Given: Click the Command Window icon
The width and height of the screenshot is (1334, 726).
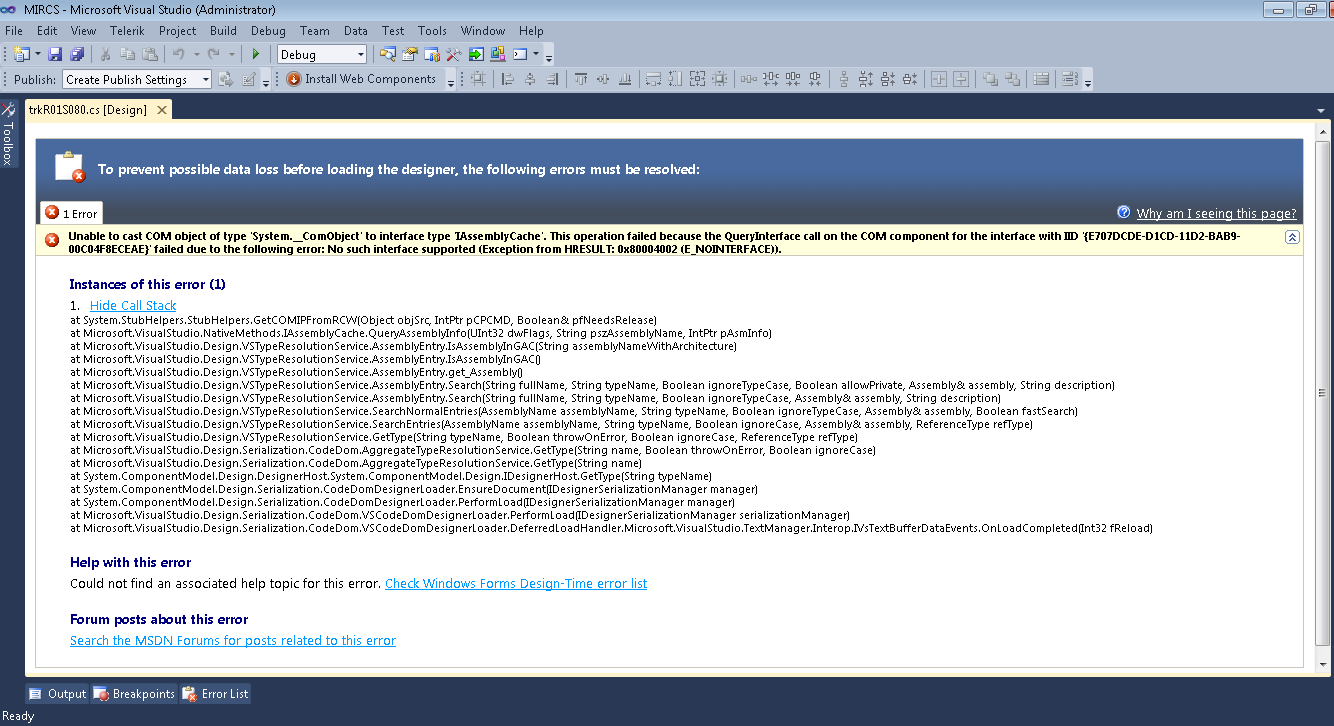Looking at the screenshot, I should point(520,54).
